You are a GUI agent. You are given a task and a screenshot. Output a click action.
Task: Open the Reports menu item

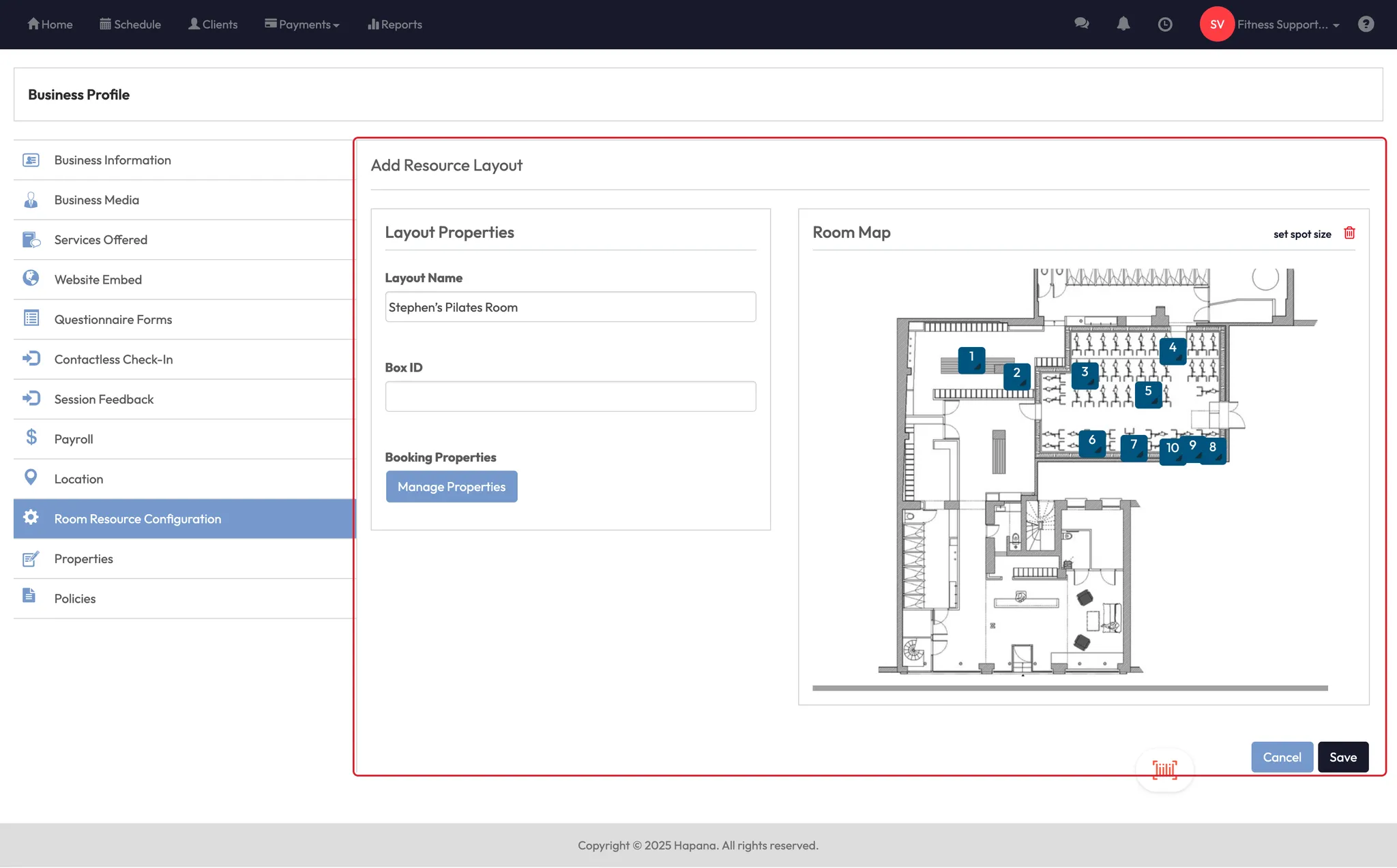point(395,25)
